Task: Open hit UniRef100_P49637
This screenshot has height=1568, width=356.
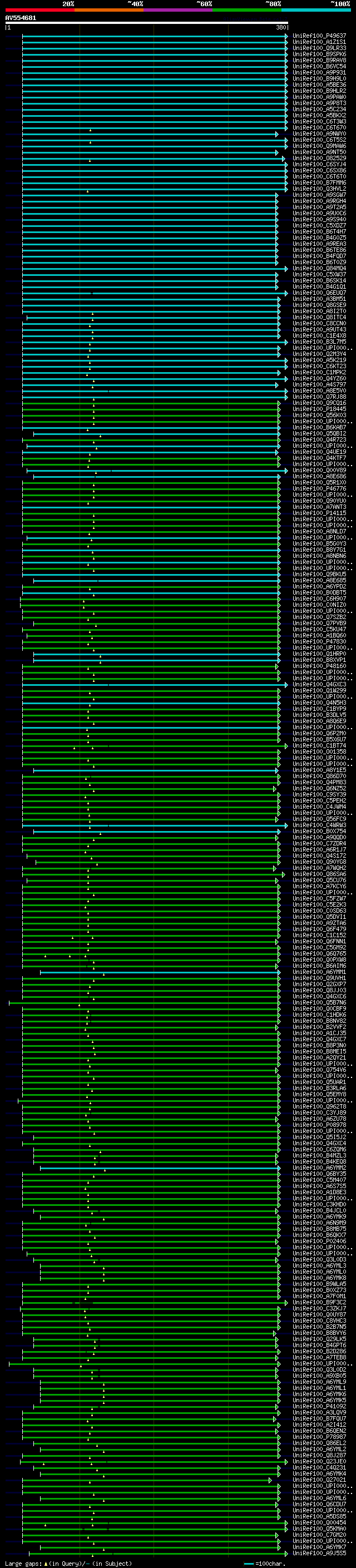Action: [319, 36]
